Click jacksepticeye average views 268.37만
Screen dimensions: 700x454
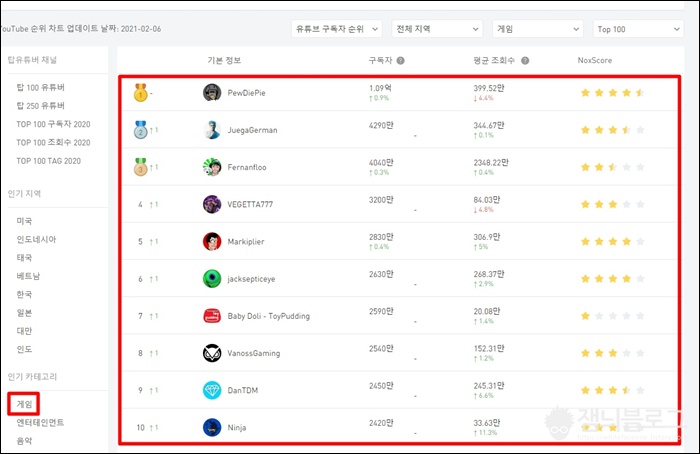[x=489, y=274]
